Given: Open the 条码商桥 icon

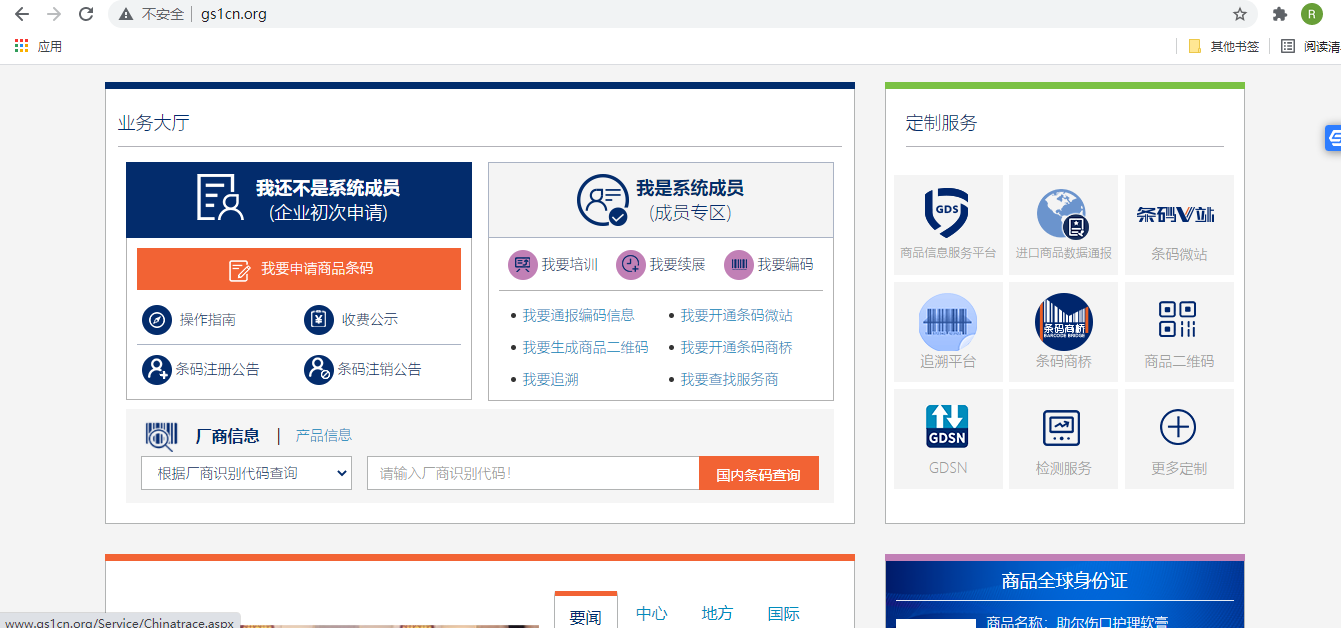Looking at the screenshot, I should tap(1063, 322).
